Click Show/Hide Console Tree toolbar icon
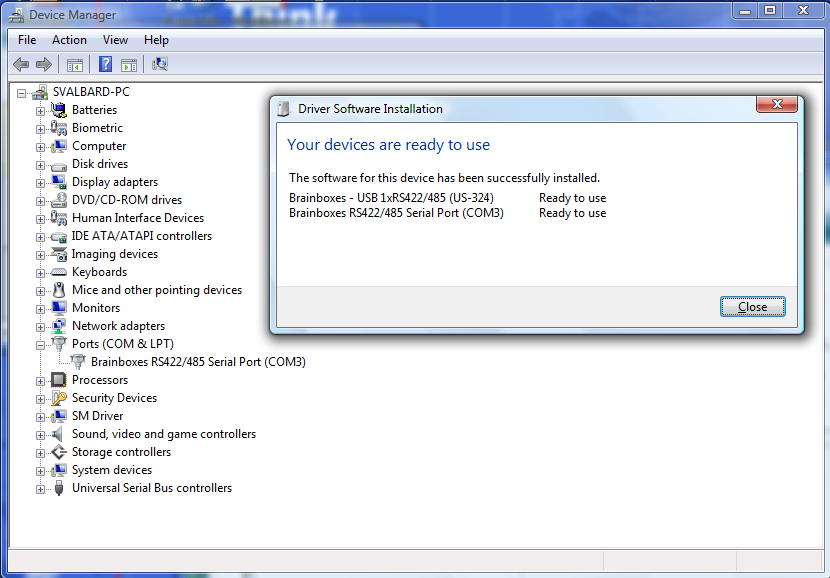Screen dimensions: 830x578 click(74, 64)
